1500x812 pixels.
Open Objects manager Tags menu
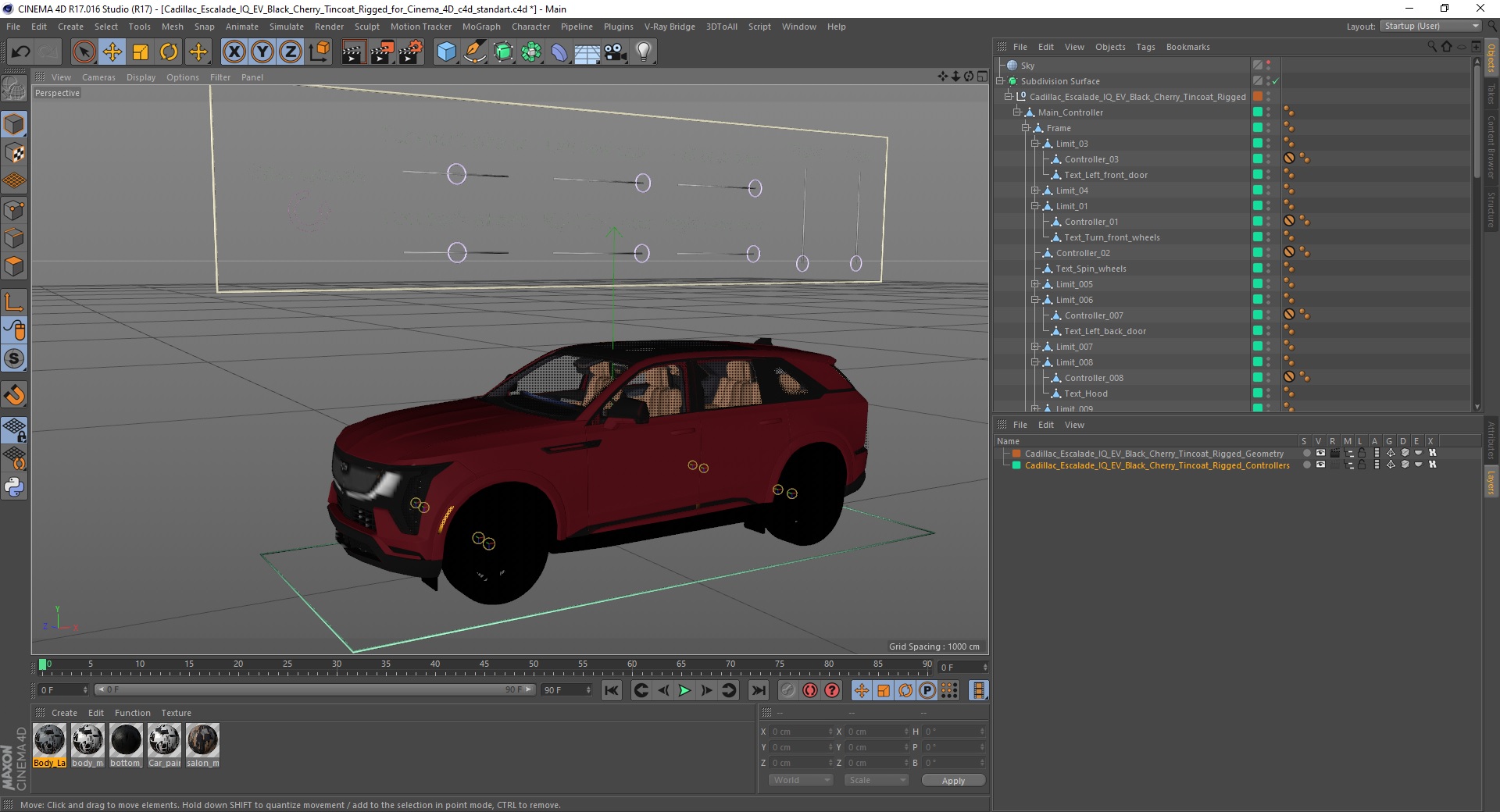[1145, 47]
